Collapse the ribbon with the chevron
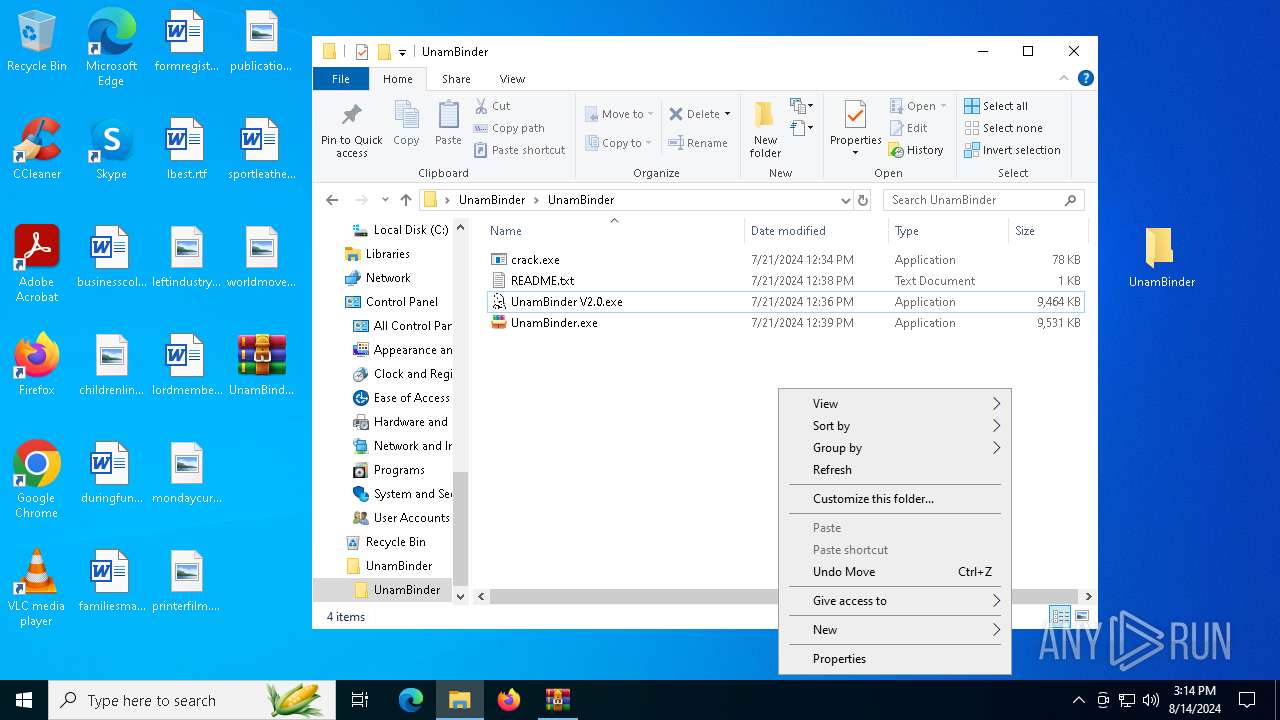Image resolution: width=1280 pixels, height=720 pixels. [x=1064, y=78]
